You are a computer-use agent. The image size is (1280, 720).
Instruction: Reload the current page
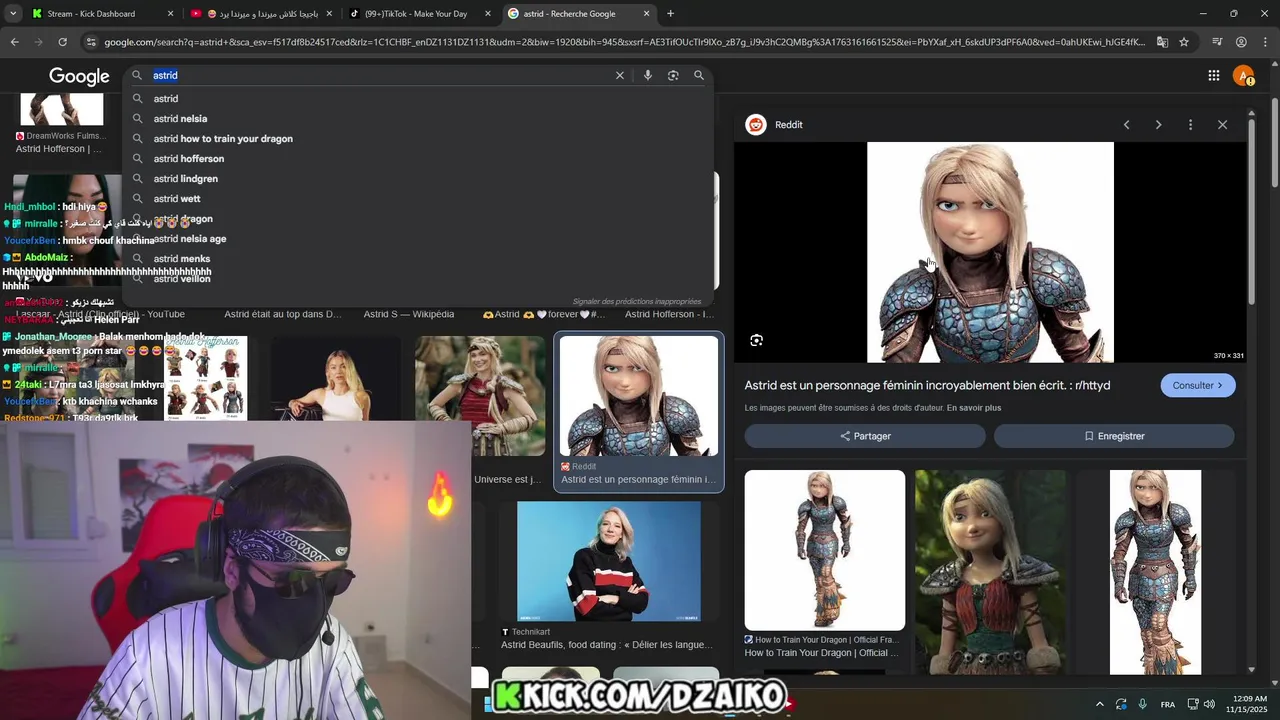(62, 42)
